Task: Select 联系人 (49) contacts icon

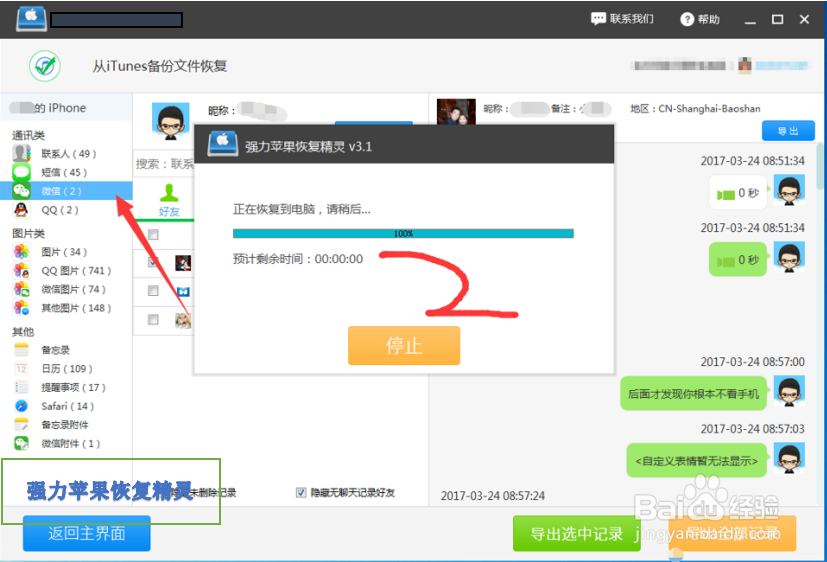Action: [21, 153]
